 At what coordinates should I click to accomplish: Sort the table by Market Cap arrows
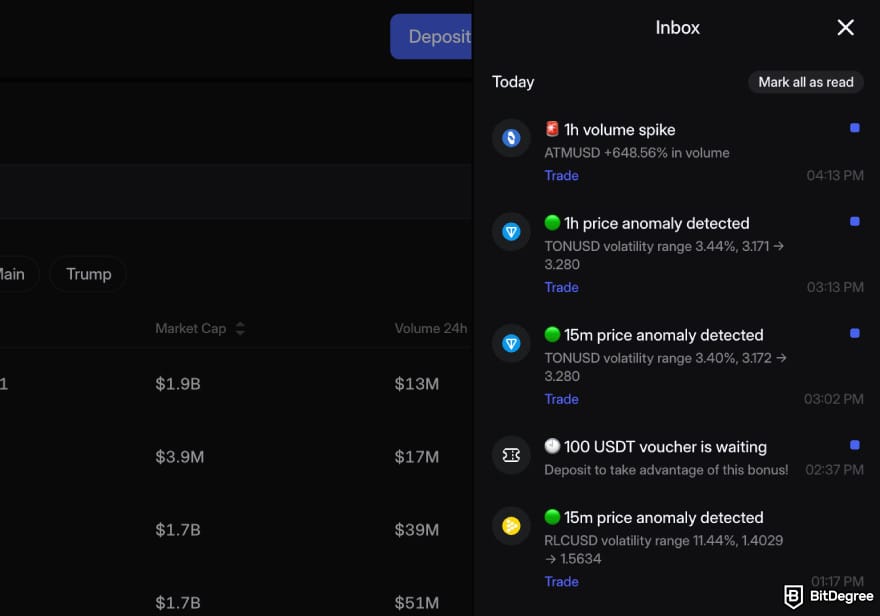coord(240,328)
